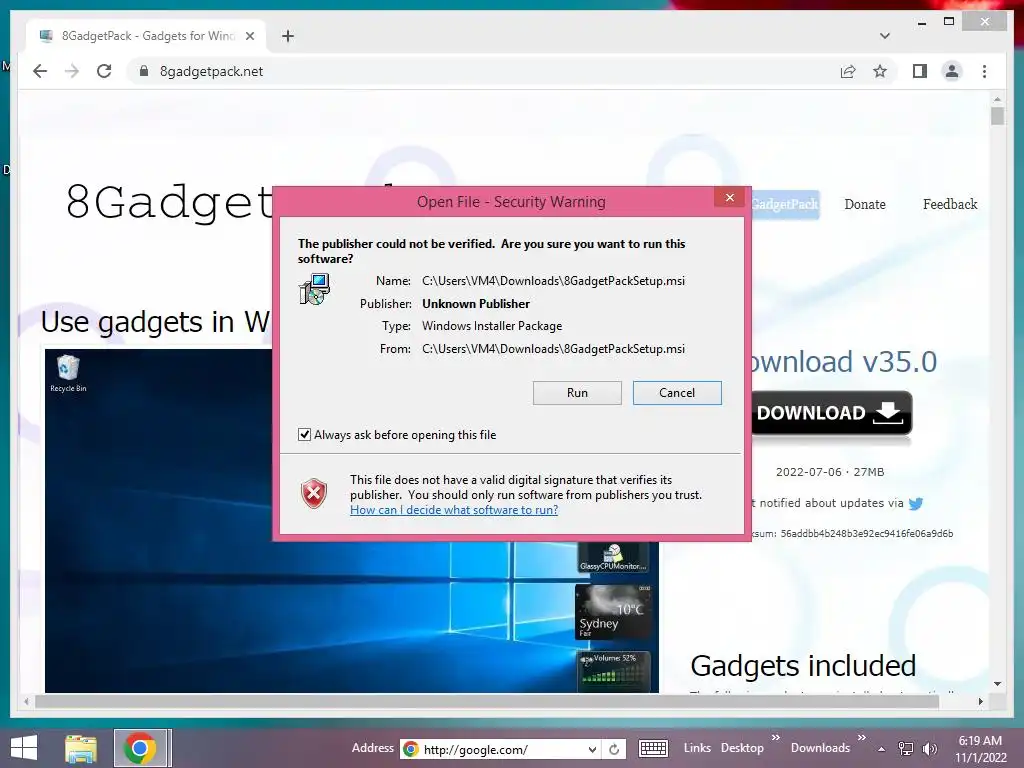Screen dimensions: 1024x768
Task: Click the '2022-07-06 · 27MB' text
Action: point(829,472)
